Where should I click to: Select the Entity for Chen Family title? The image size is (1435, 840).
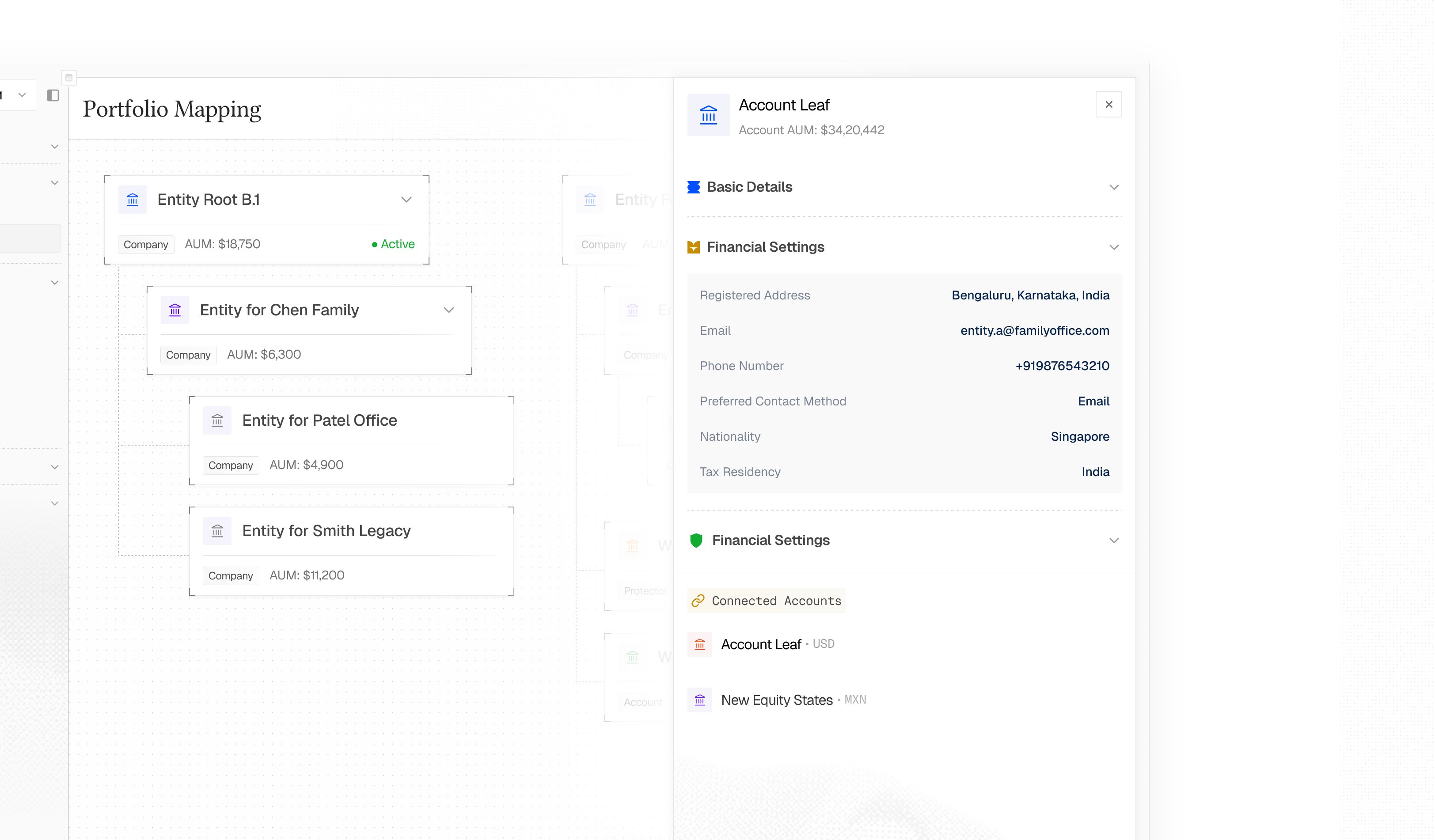pyautogui.click(x=279, y=310)
